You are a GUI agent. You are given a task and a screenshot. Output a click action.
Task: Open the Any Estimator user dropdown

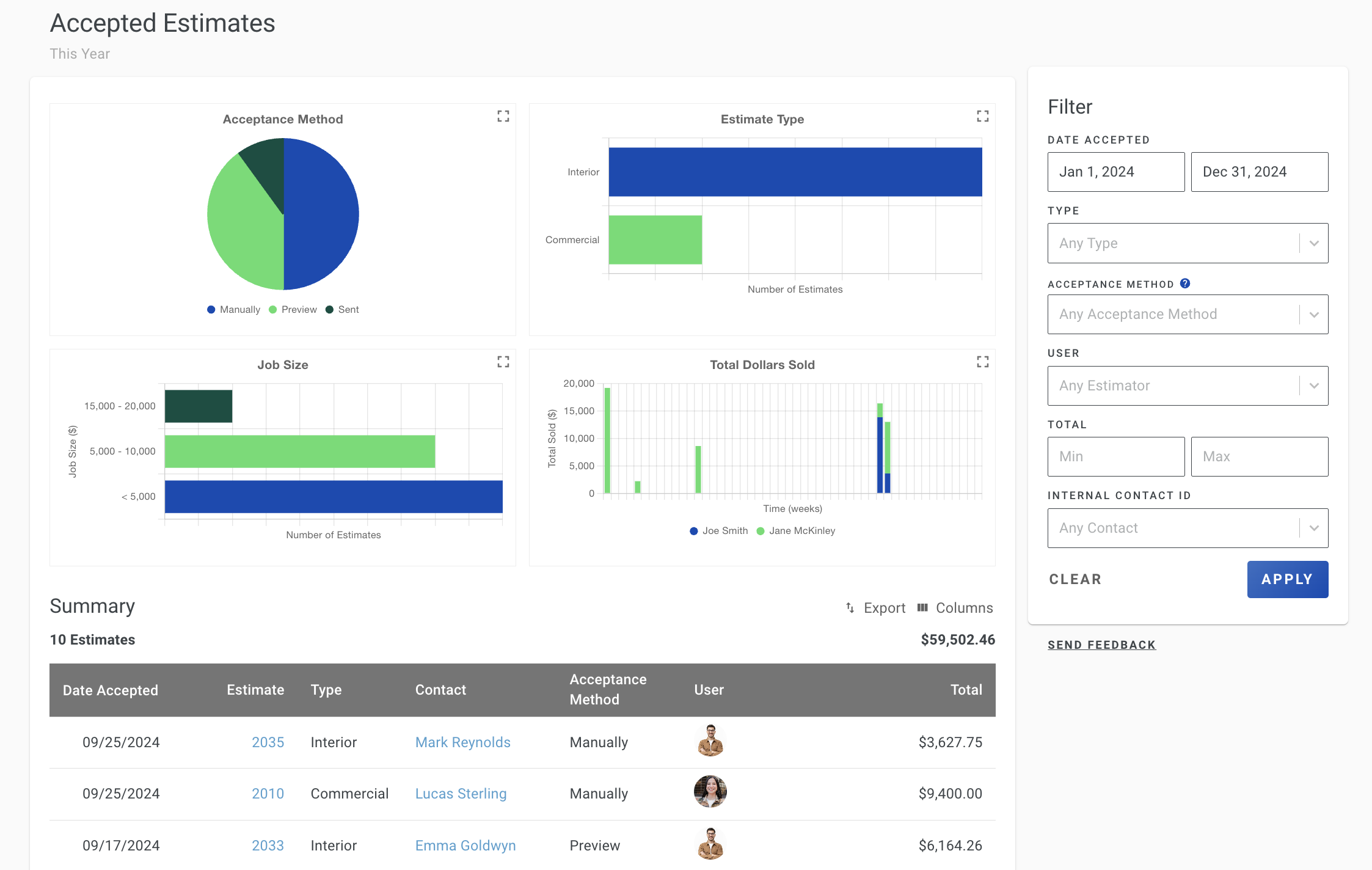point(1188,386)
